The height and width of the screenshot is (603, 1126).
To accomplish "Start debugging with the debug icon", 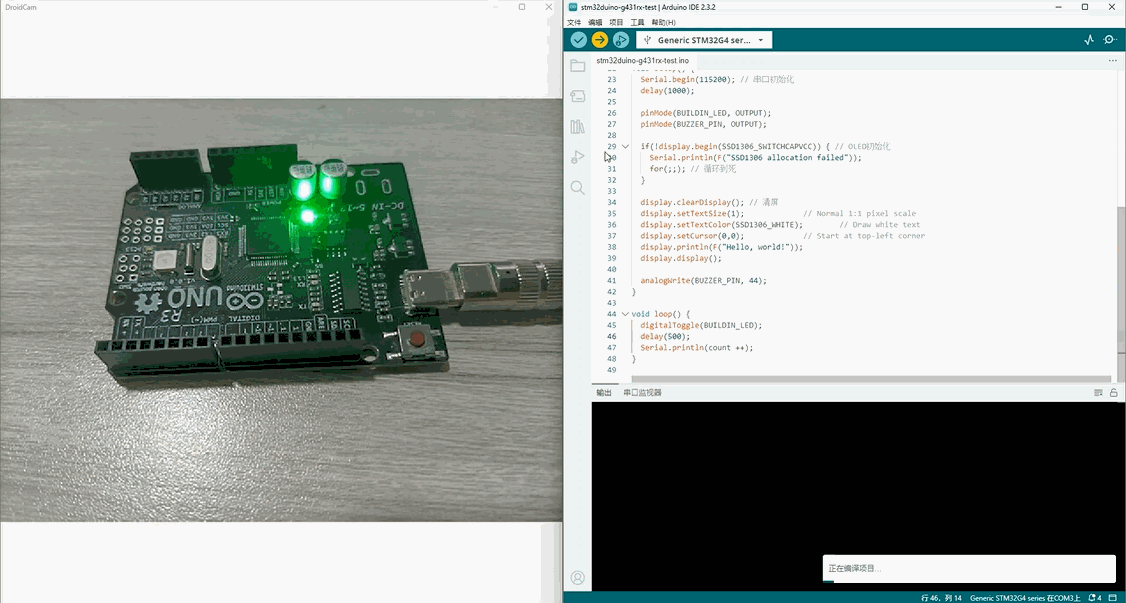I will pos(621,40).
